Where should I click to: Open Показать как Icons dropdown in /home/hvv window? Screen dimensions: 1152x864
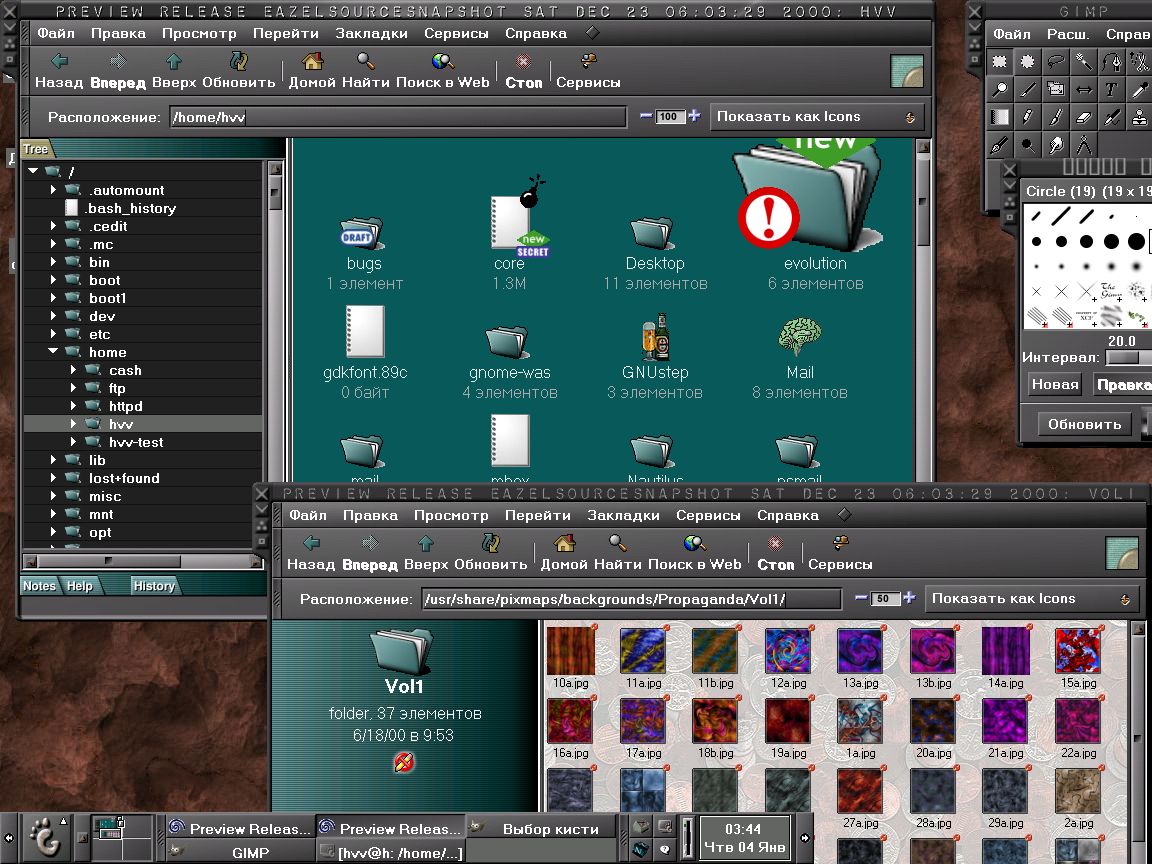816,117
